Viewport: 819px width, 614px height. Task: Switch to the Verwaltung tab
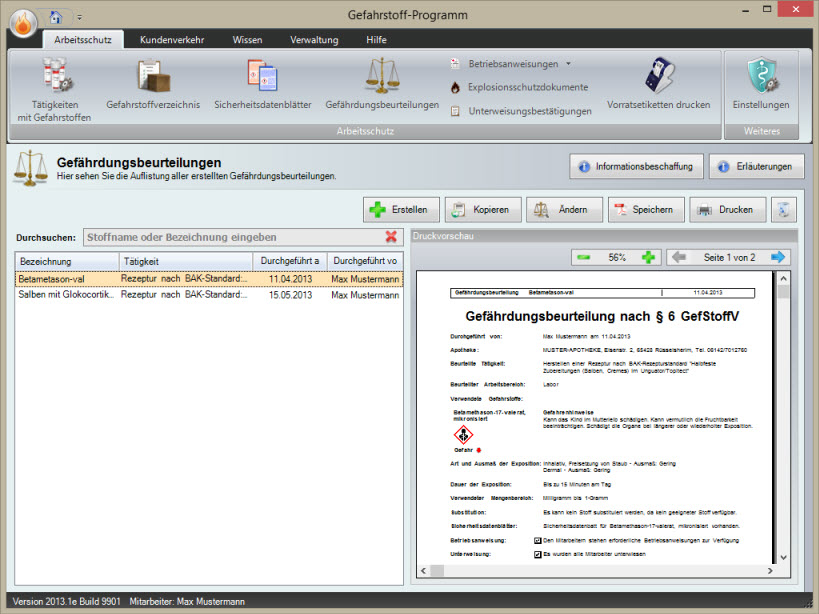tap(314, 40)
